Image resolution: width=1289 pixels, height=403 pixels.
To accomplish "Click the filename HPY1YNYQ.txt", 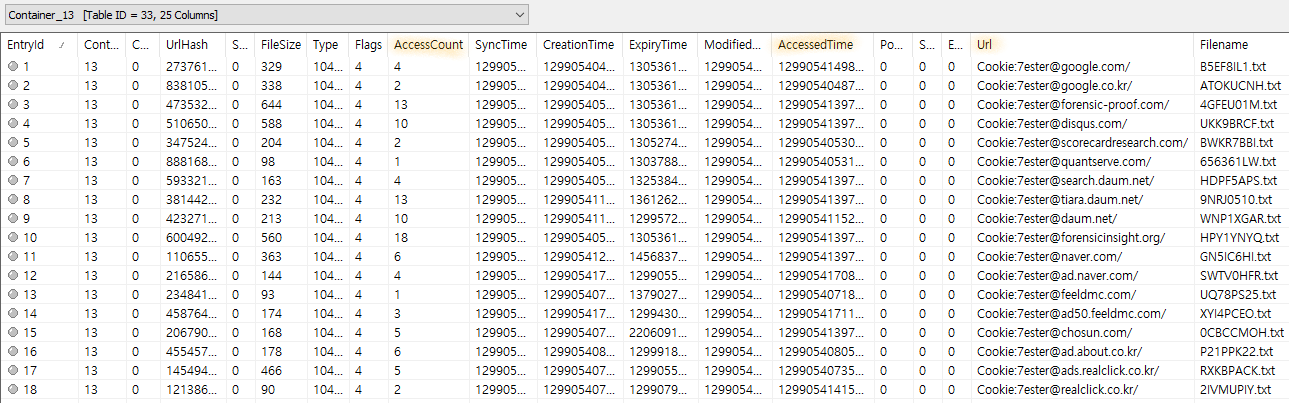I will 1240,237.
